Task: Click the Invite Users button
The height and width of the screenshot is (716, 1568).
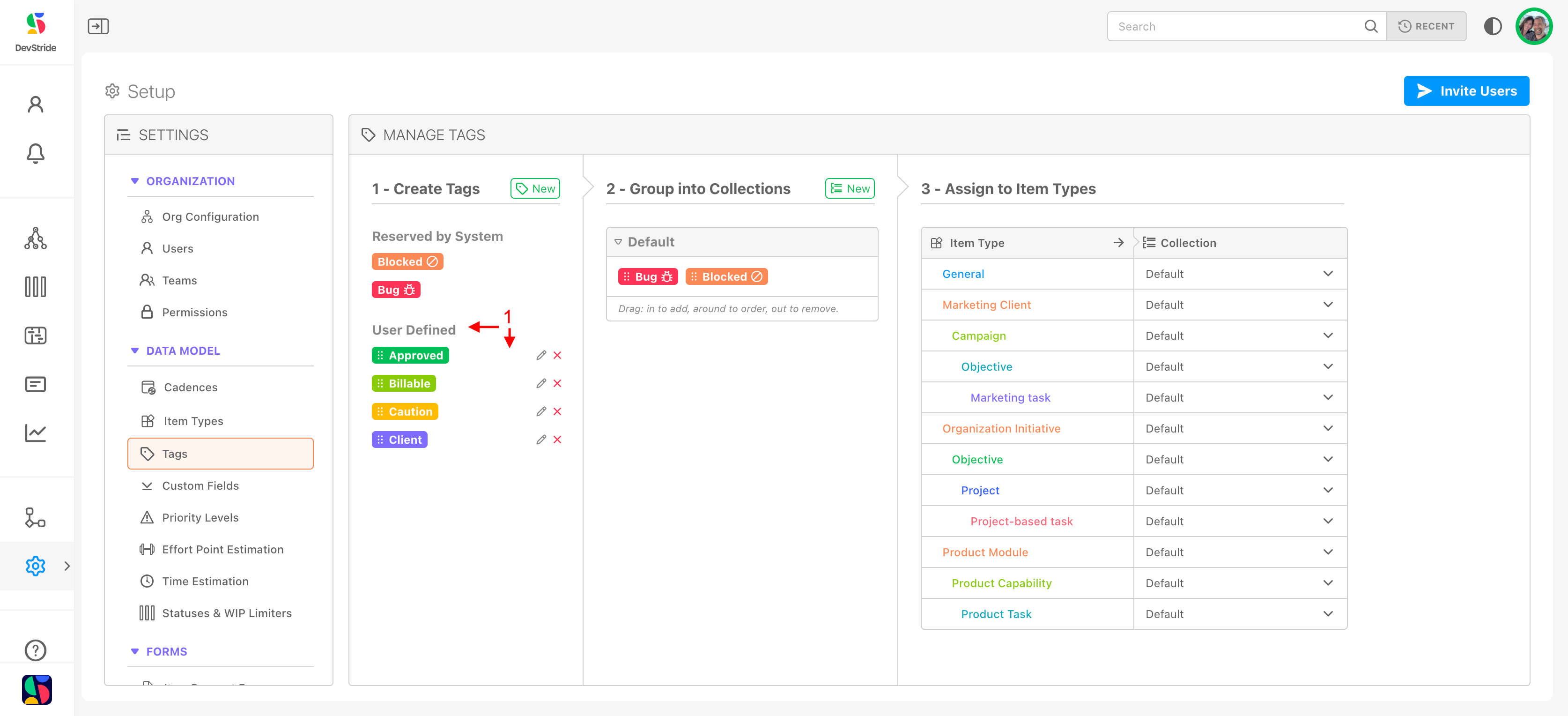Action: (1466, 91)
